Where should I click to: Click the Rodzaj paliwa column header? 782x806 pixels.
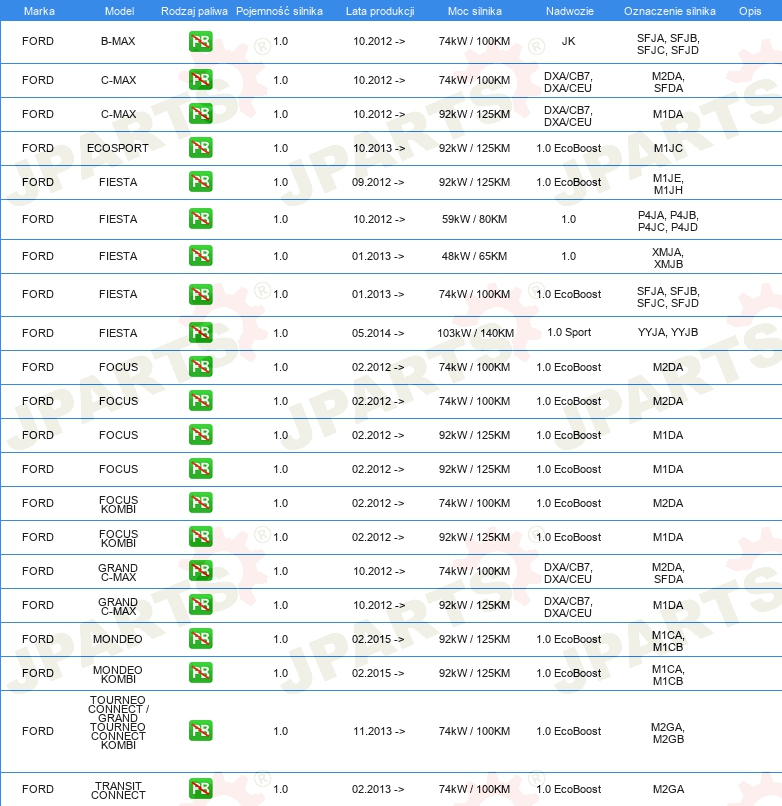click(194, 11)
